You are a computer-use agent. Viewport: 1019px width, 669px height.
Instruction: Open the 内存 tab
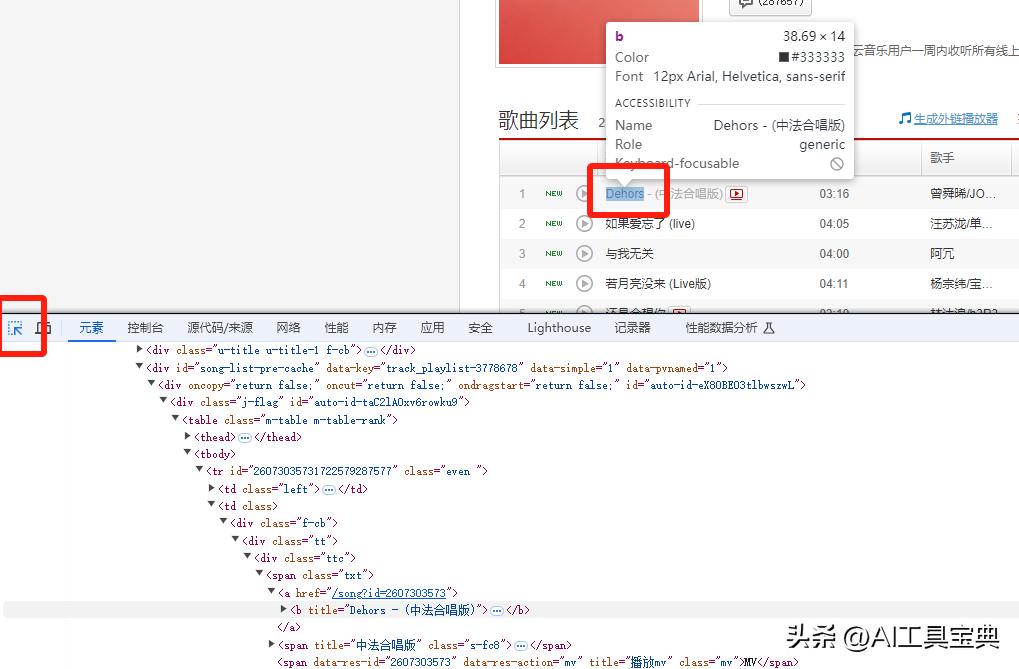384,328
